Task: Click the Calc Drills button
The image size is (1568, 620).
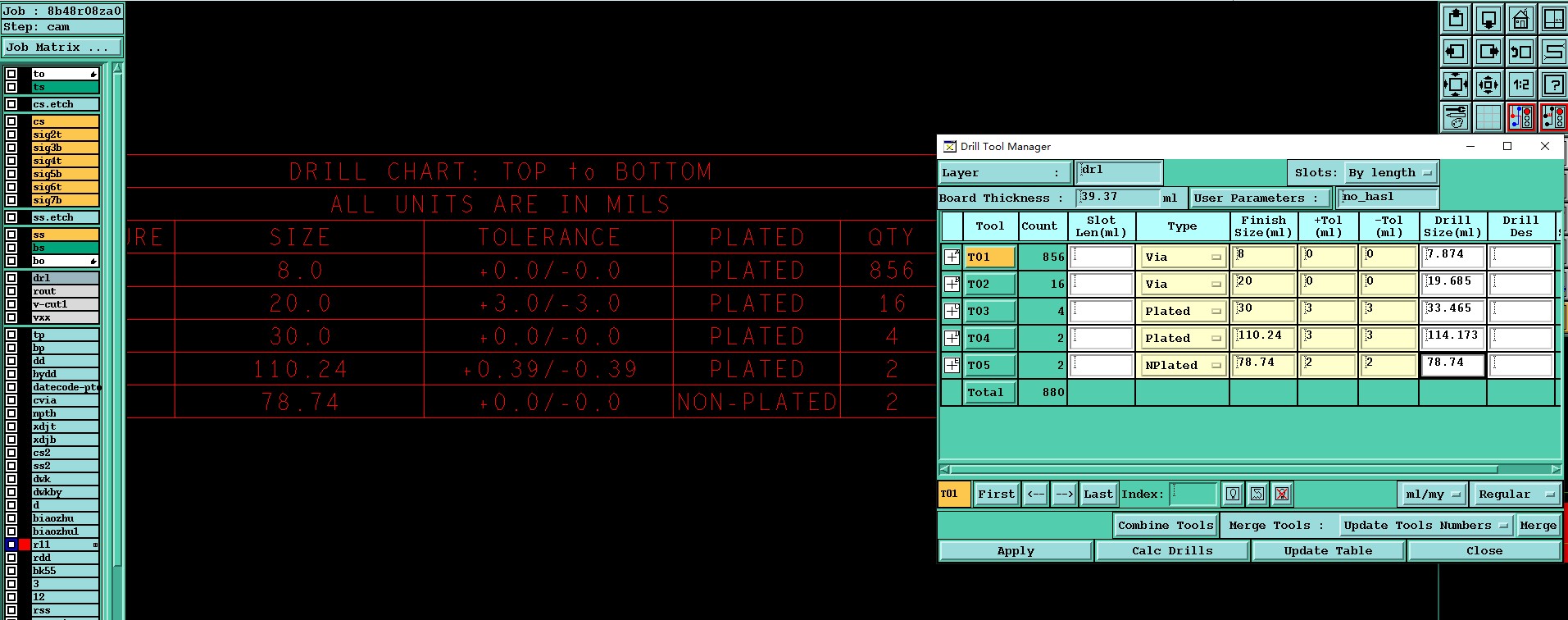Action: pos(1172,551)
